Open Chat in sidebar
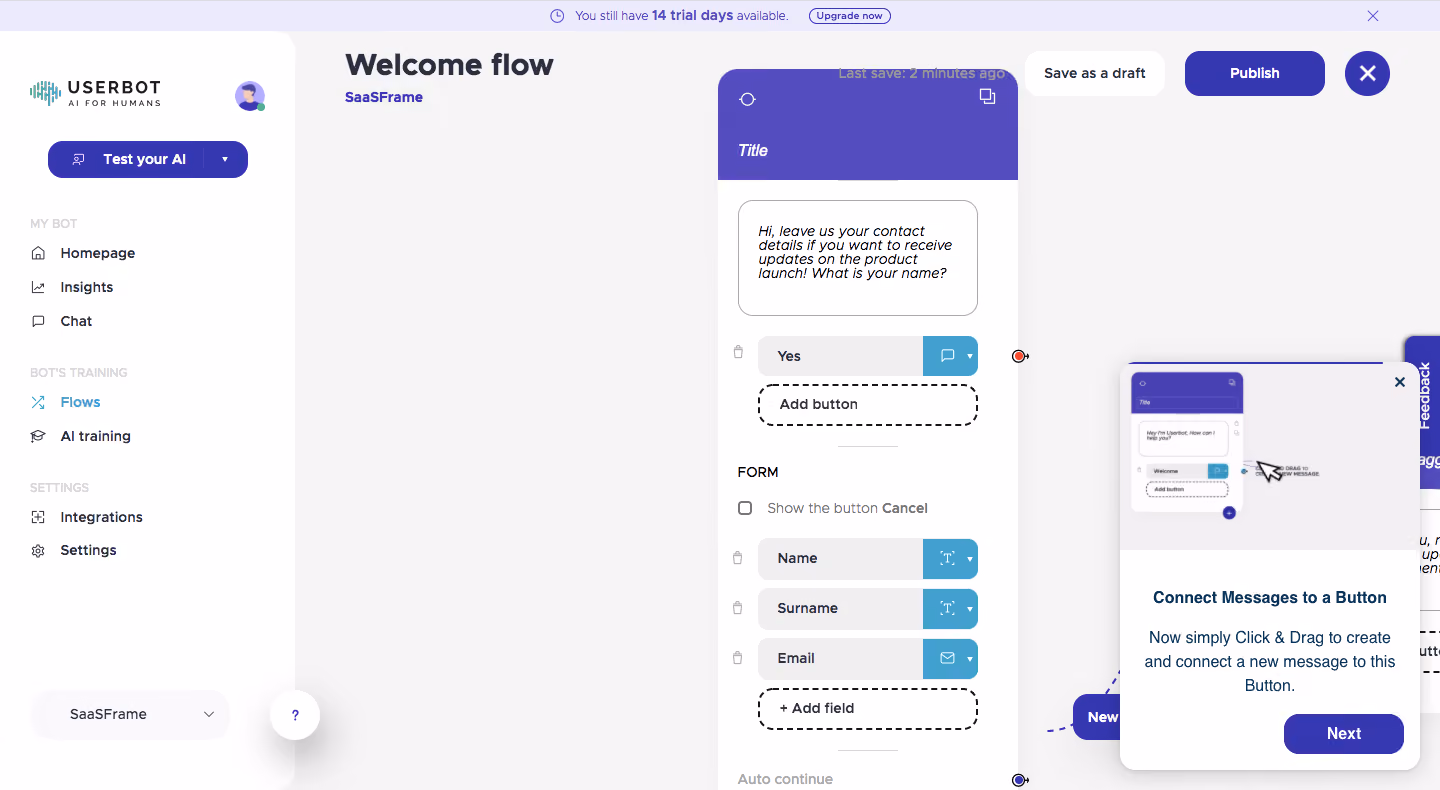The width and height of the screenshot is (1440, 790). pyautogui.click(x=76, y=321)
